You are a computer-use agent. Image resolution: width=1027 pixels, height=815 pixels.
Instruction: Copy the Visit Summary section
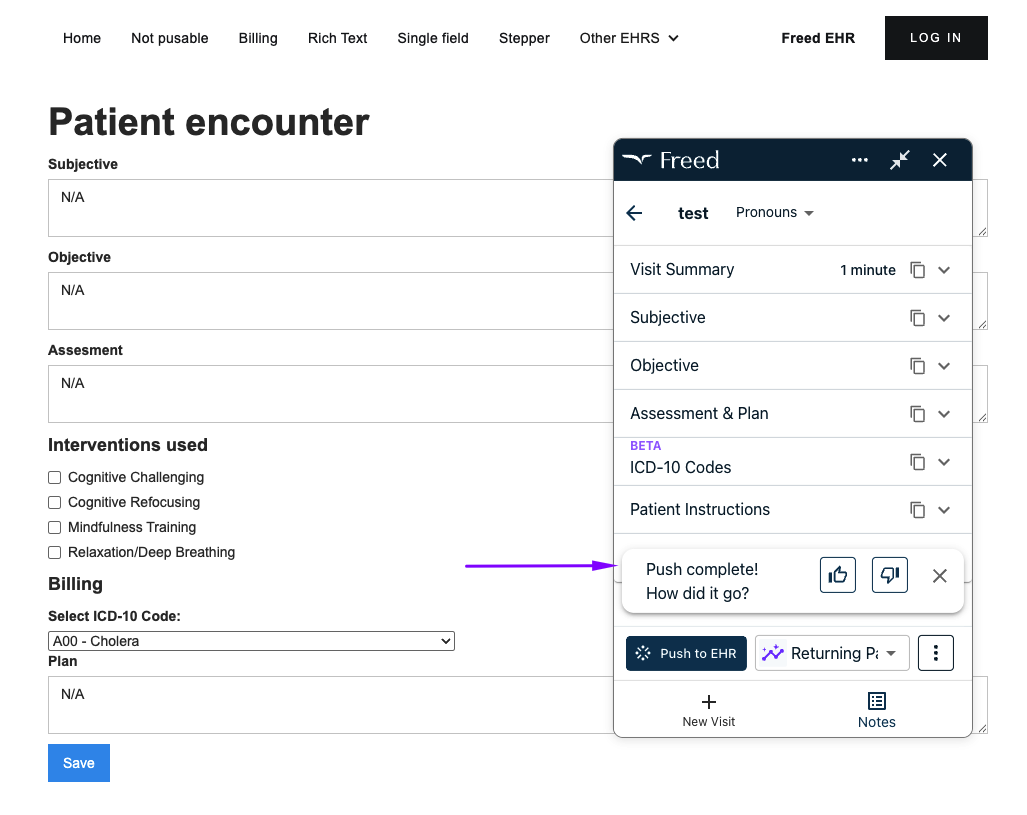pos(917,269)
